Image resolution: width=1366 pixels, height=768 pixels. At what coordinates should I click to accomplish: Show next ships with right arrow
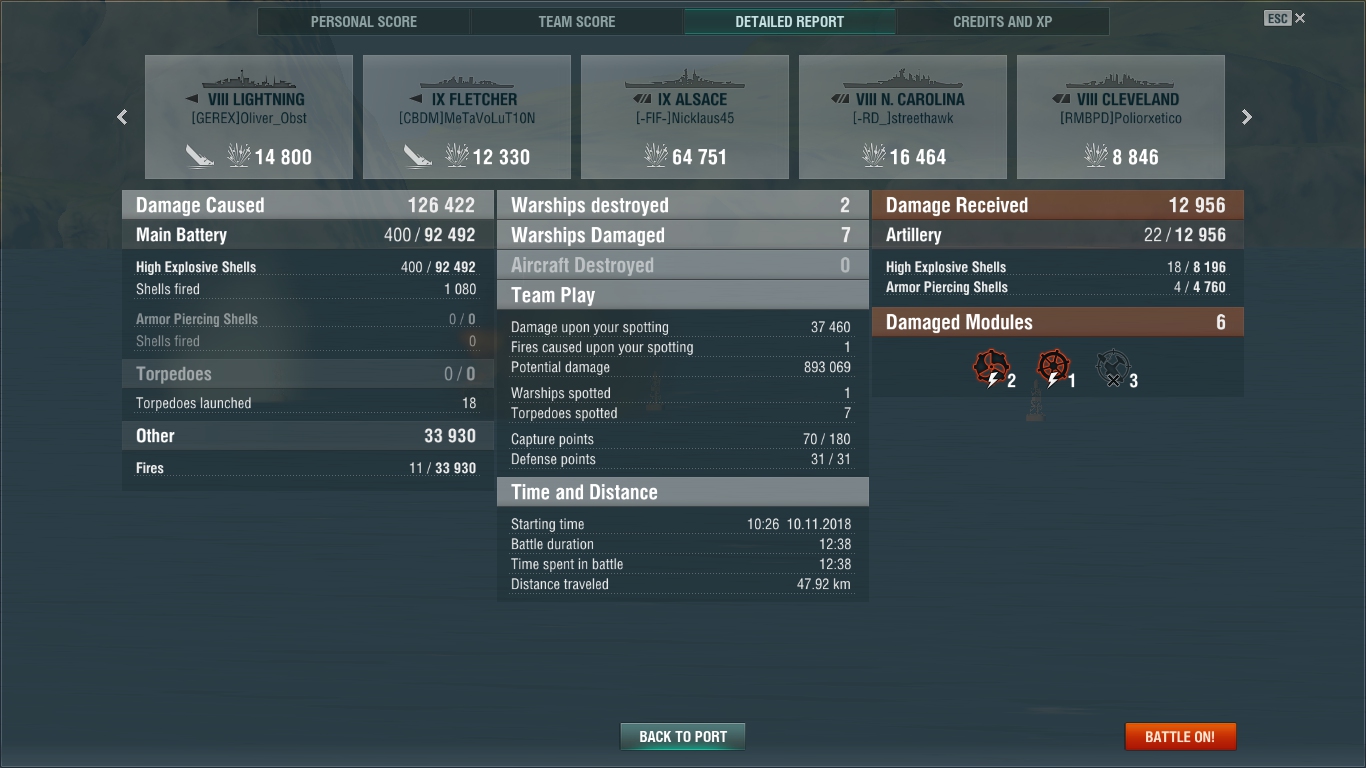(x=1247, y=117)
